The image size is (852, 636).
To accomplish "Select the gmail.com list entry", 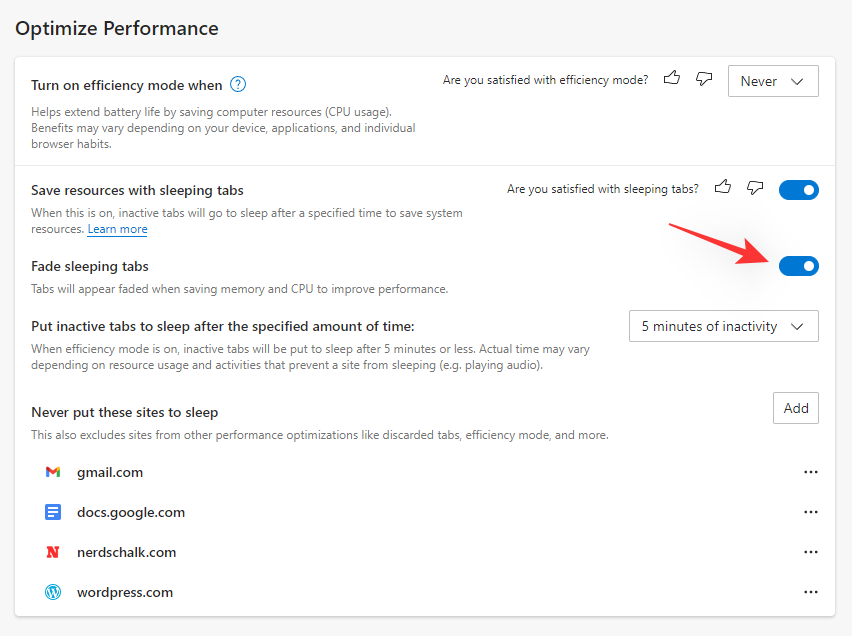I will pos(110,471).
